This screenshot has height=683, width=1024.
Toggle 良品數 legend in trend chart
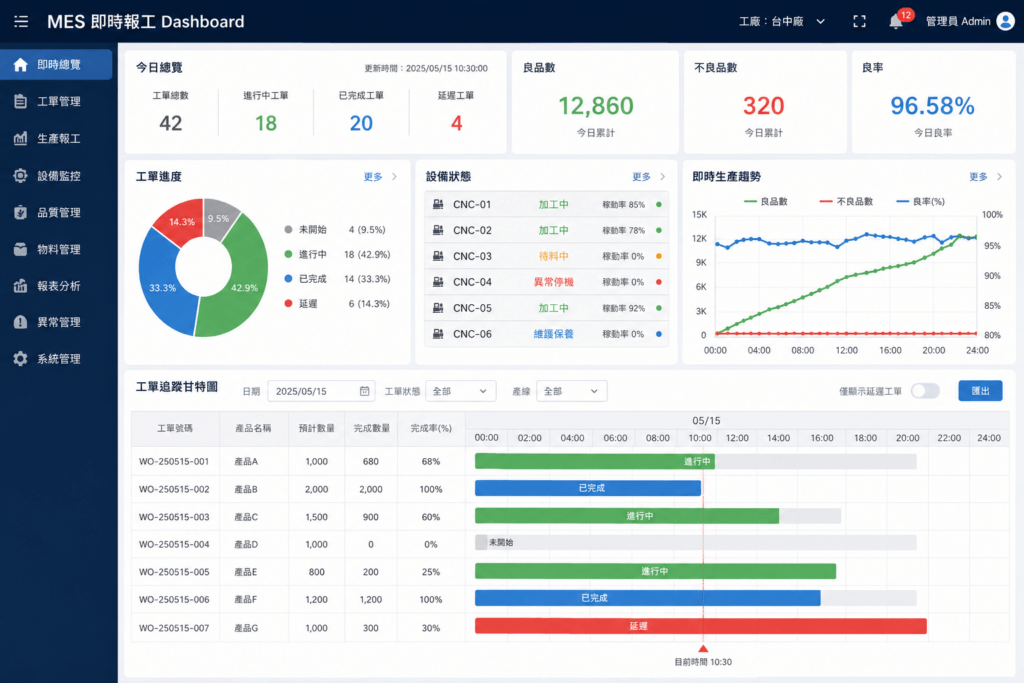click(765, 201)
